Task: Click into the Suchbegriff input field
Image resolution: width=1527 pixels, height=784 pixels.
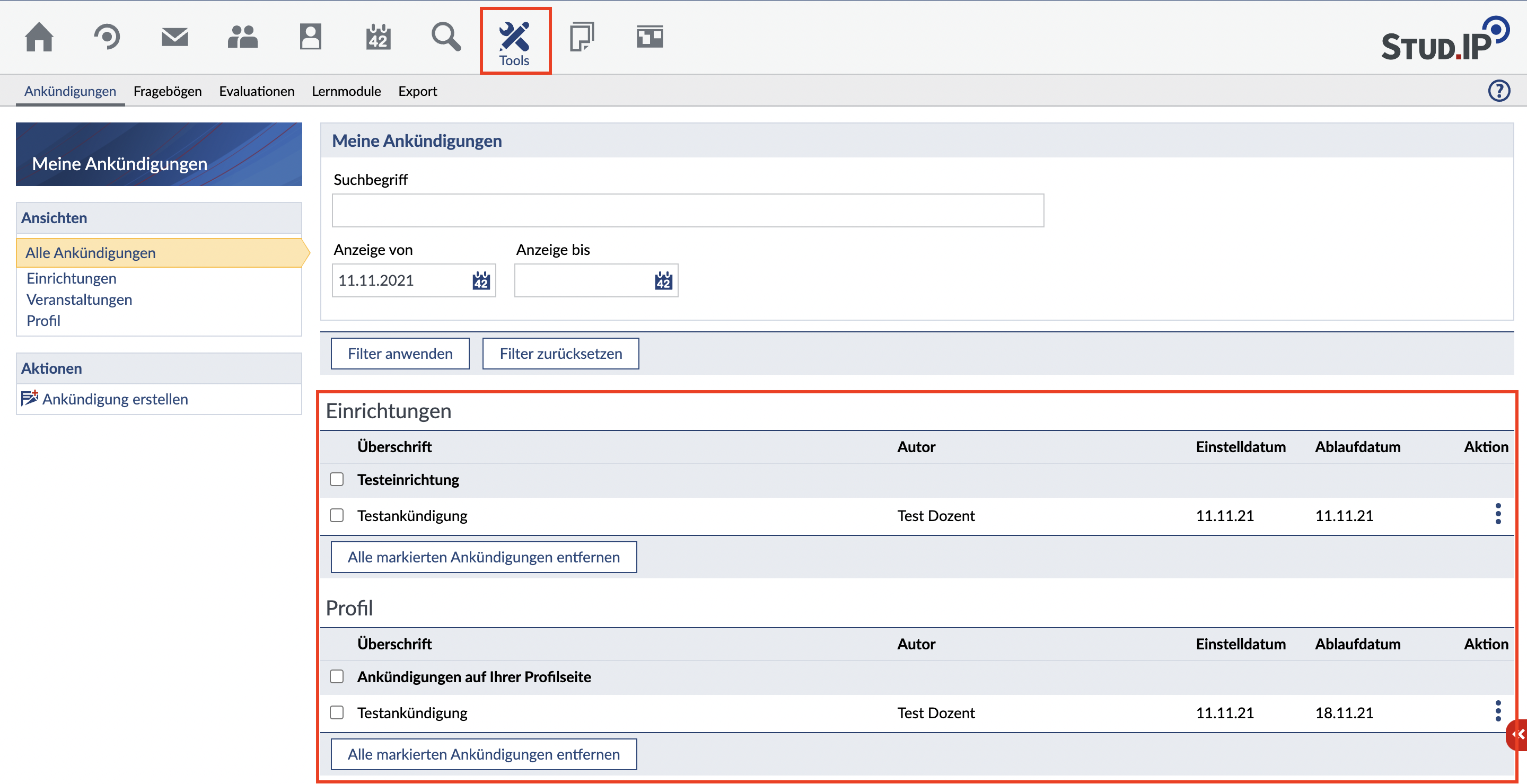Action: (687, 210)
